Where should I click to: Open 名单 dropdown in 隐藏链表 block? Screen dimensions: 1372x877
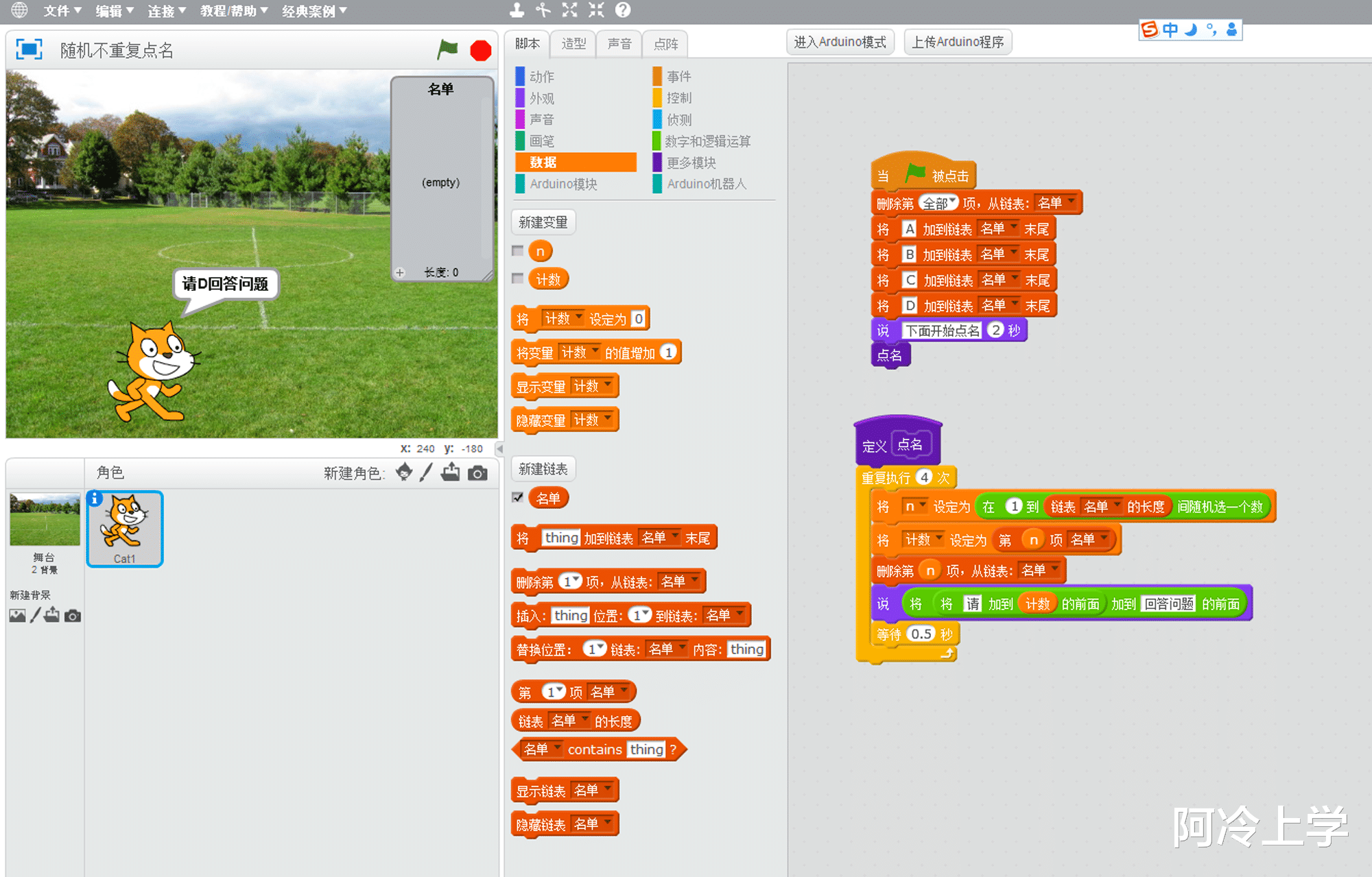[x=592, y=824]
